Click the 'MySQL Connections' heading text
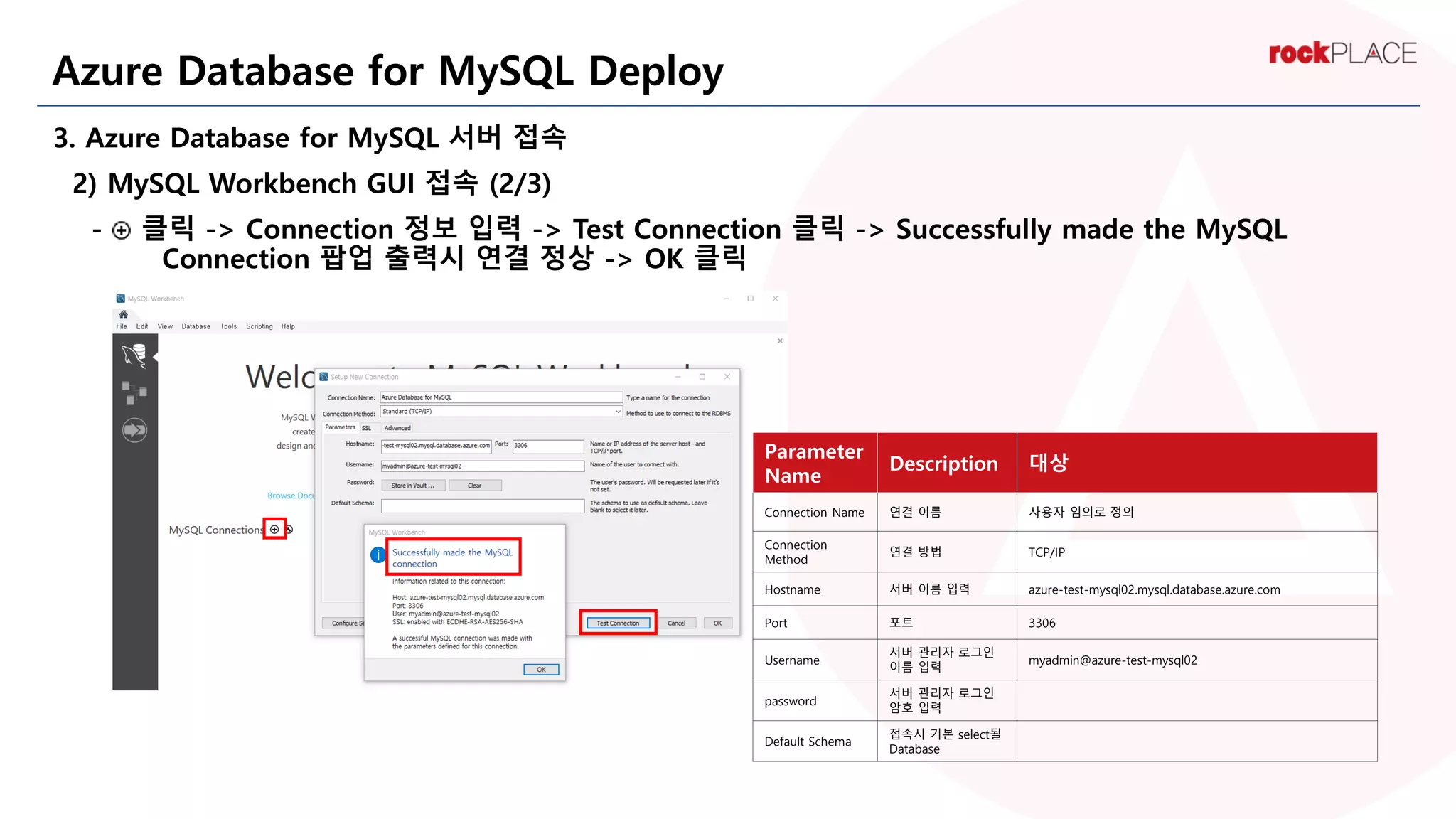This screenshot has height=819, width=1456. coord(216,530)
